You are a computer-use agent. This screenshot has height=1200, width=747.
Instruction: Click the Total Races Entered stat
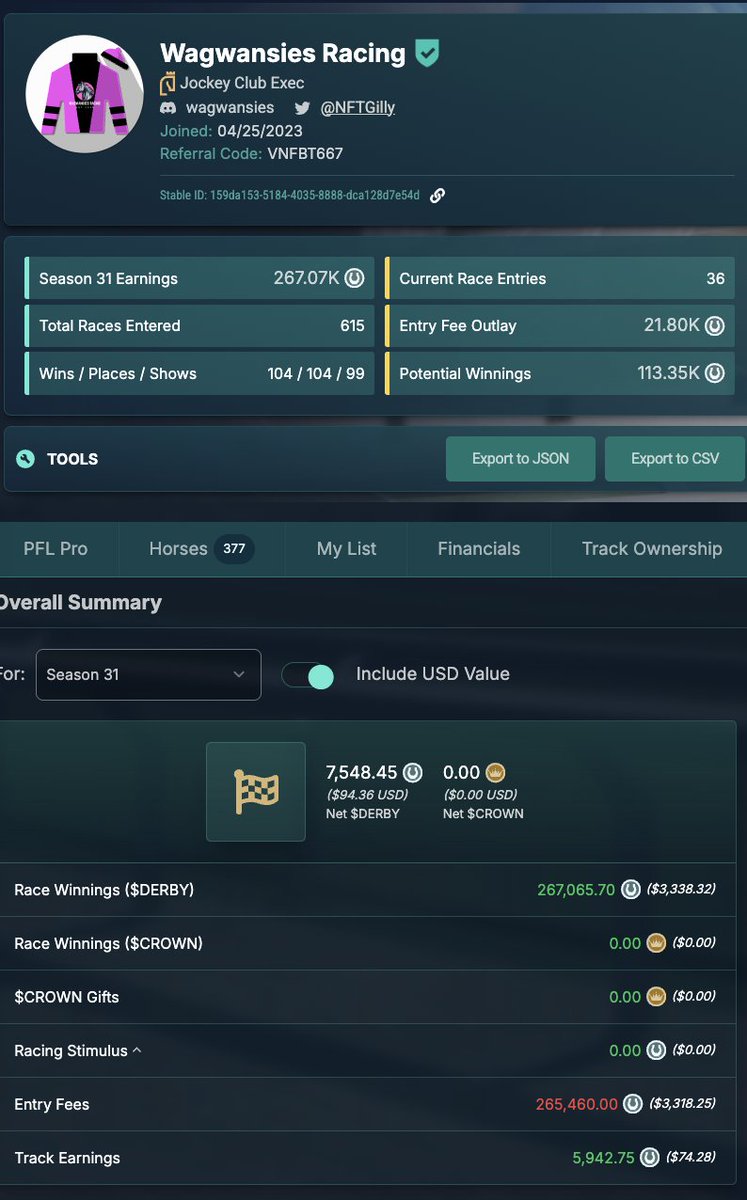pyautogui.click(x=200, y=325)
